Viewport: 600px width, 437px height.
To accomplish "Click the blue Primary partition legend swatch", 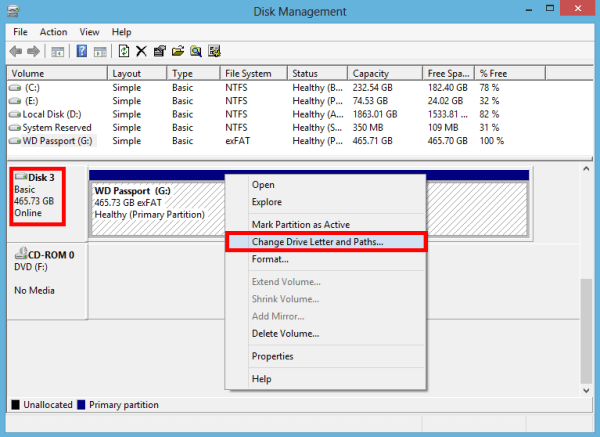I will coord(81,405).
